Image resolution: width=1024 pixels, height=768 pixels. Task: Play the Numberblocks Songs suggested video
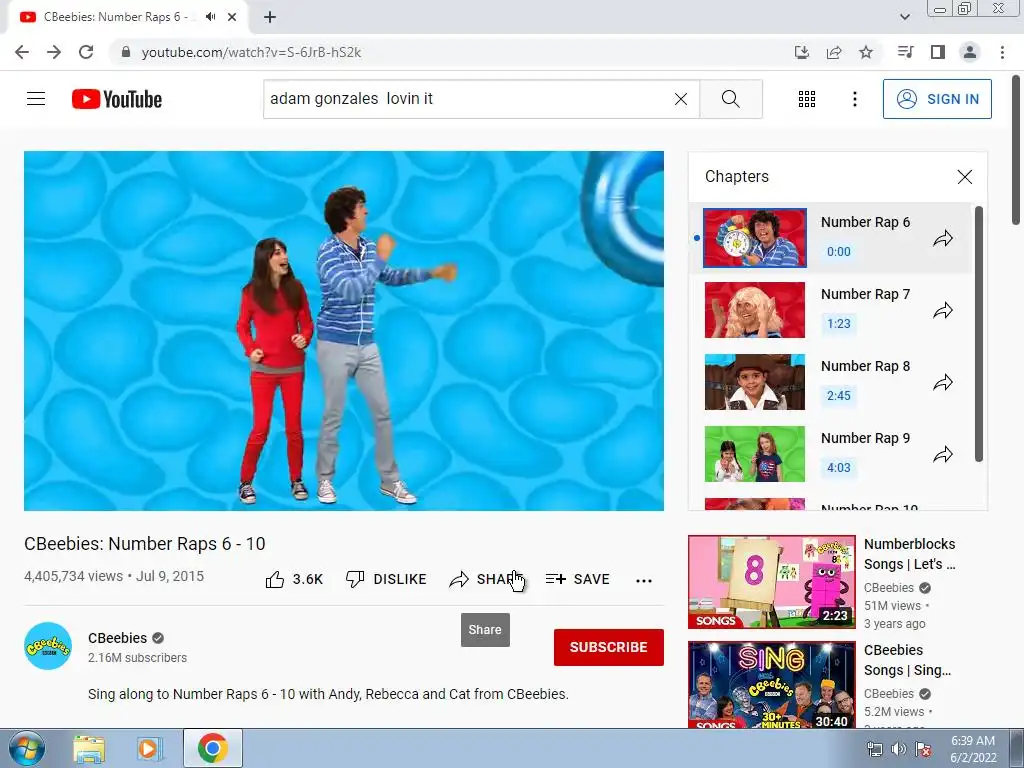771,582
